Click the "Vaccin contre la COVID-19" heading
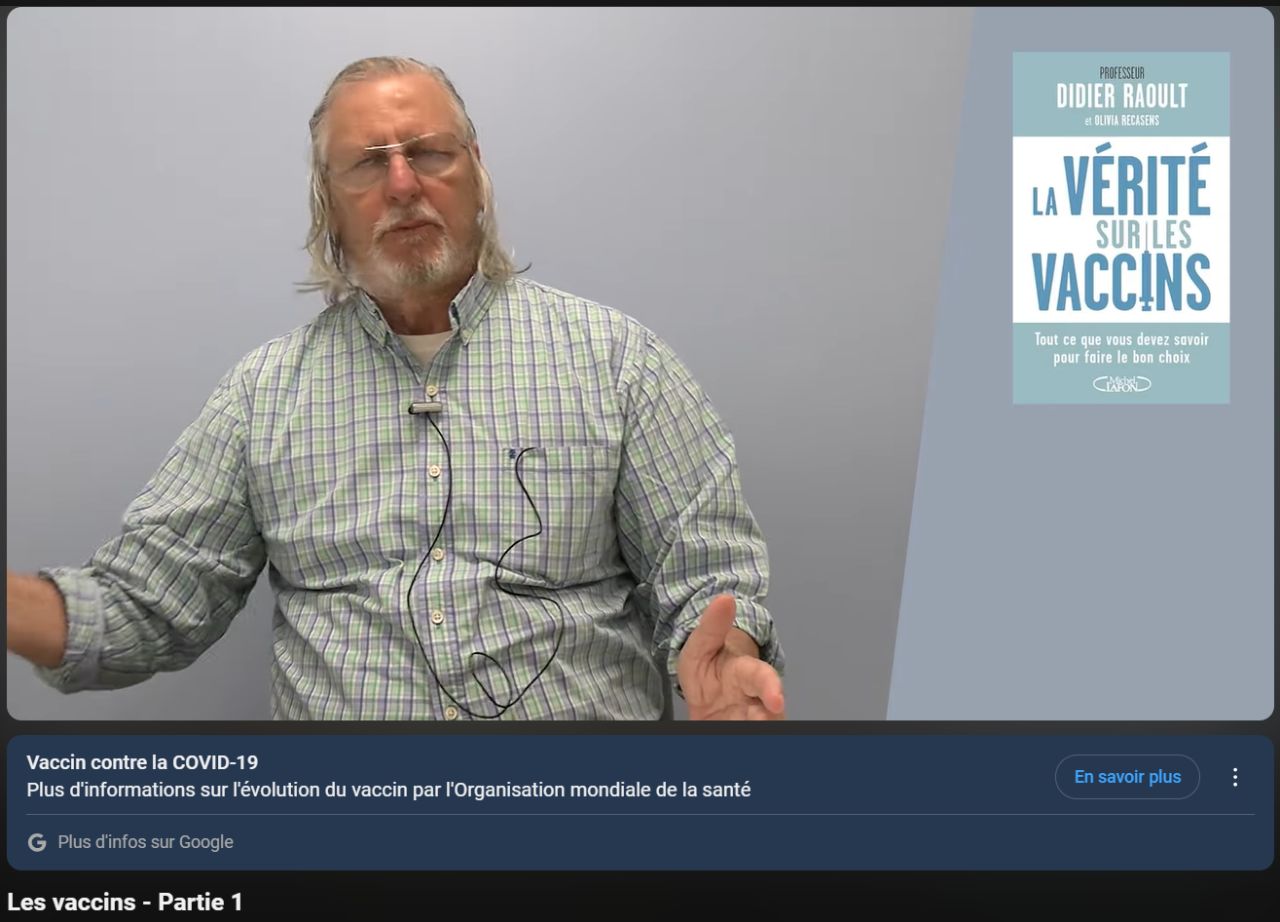This screenshot has width=1280, height=922. pyautogui.click(x=142, y=763)
